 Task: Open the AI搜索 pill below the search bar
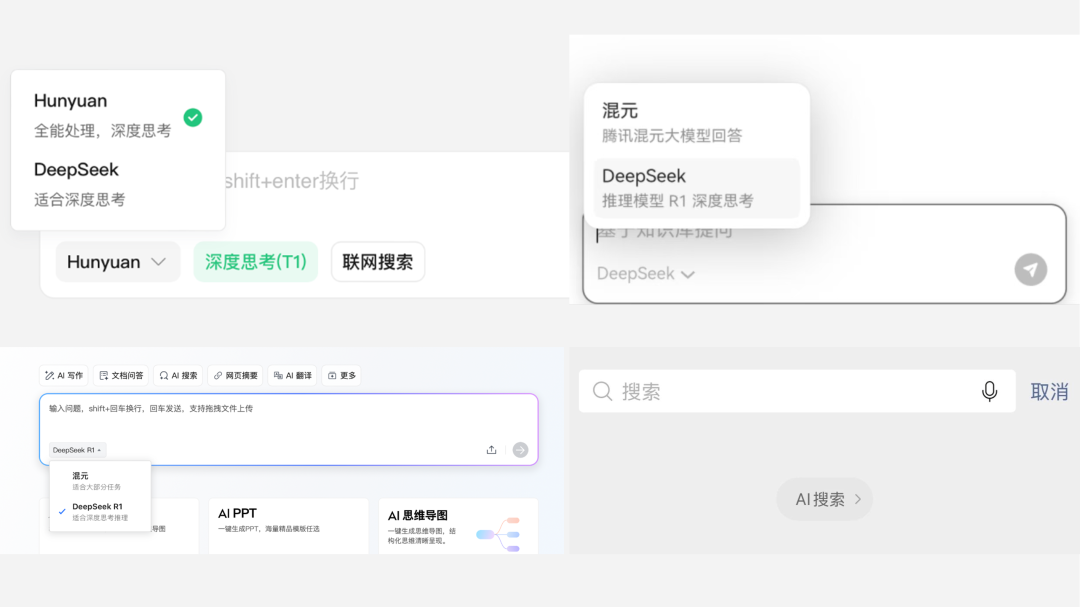pyautogui.click(x=824, y=499)
